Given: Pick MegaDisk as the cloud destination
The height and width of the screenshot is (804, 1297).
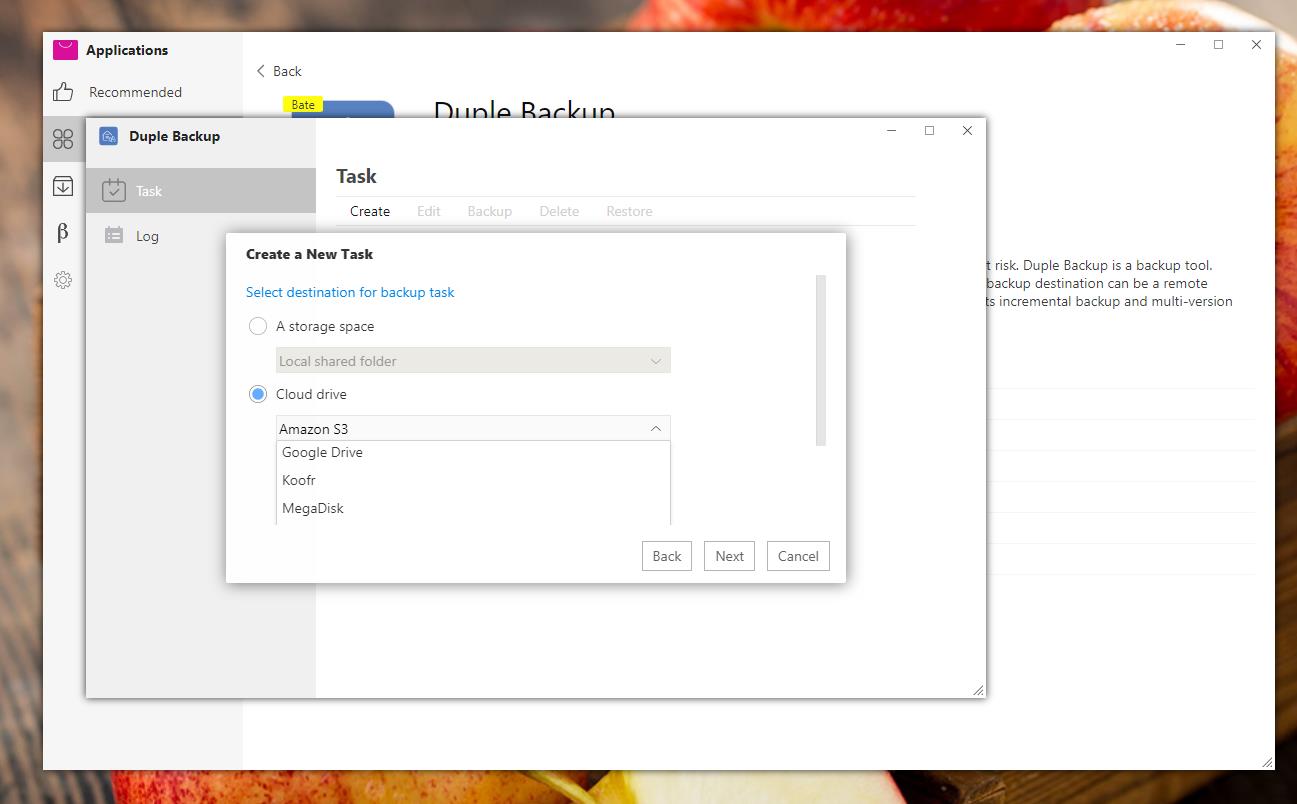Looking at the screenshot, I should tap(313, 508).
